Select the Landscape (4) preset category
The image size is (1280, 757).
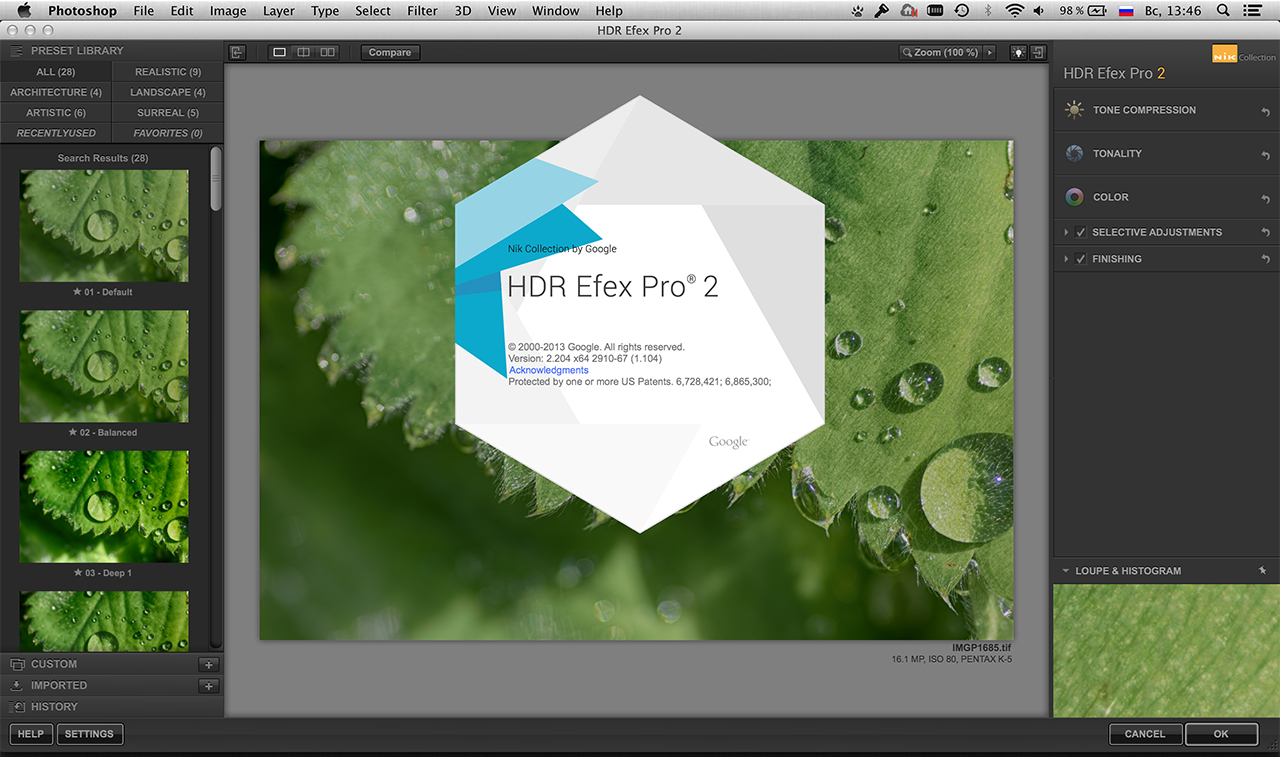168,92
